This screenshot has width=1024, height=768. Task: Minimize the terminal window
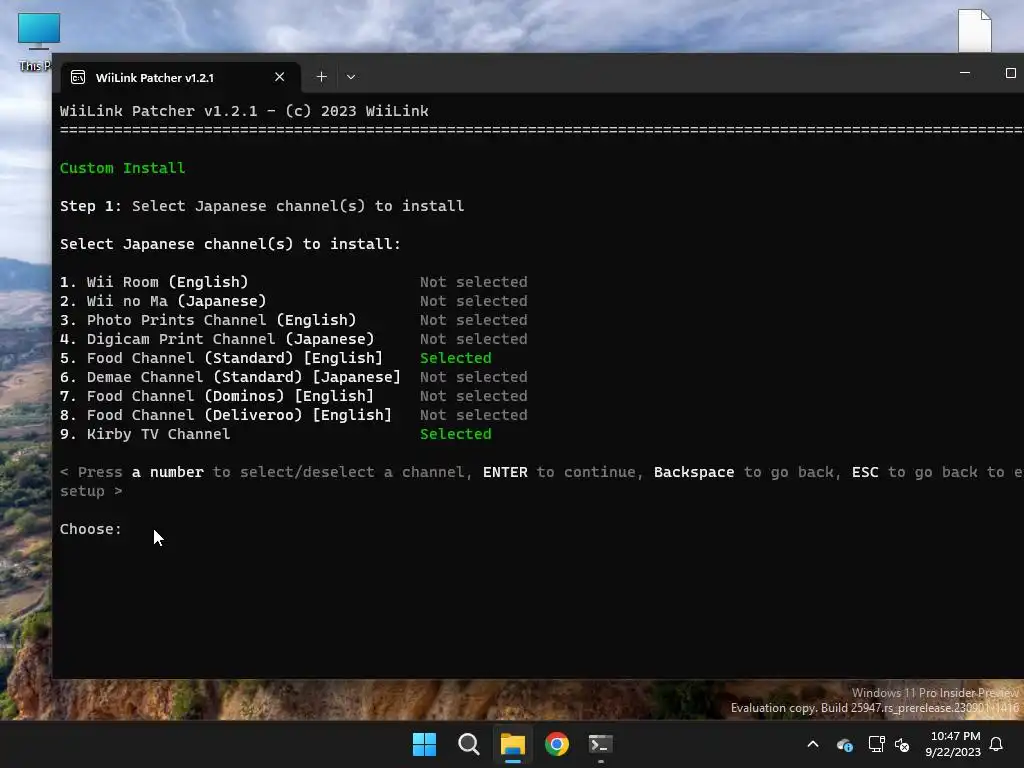[x=965, y=73]
